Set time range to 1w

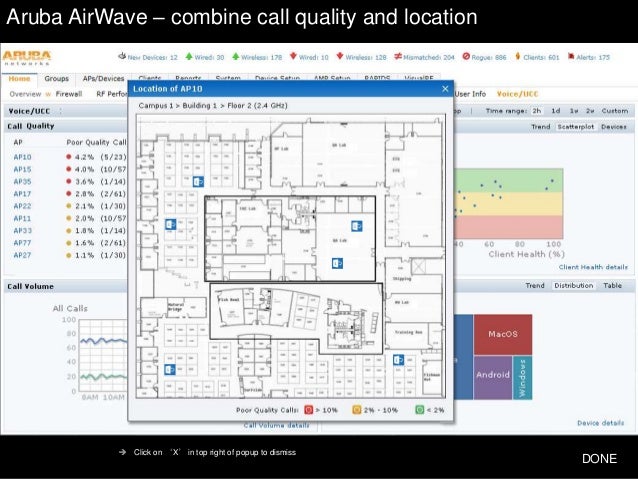click(x=574, y=111)
